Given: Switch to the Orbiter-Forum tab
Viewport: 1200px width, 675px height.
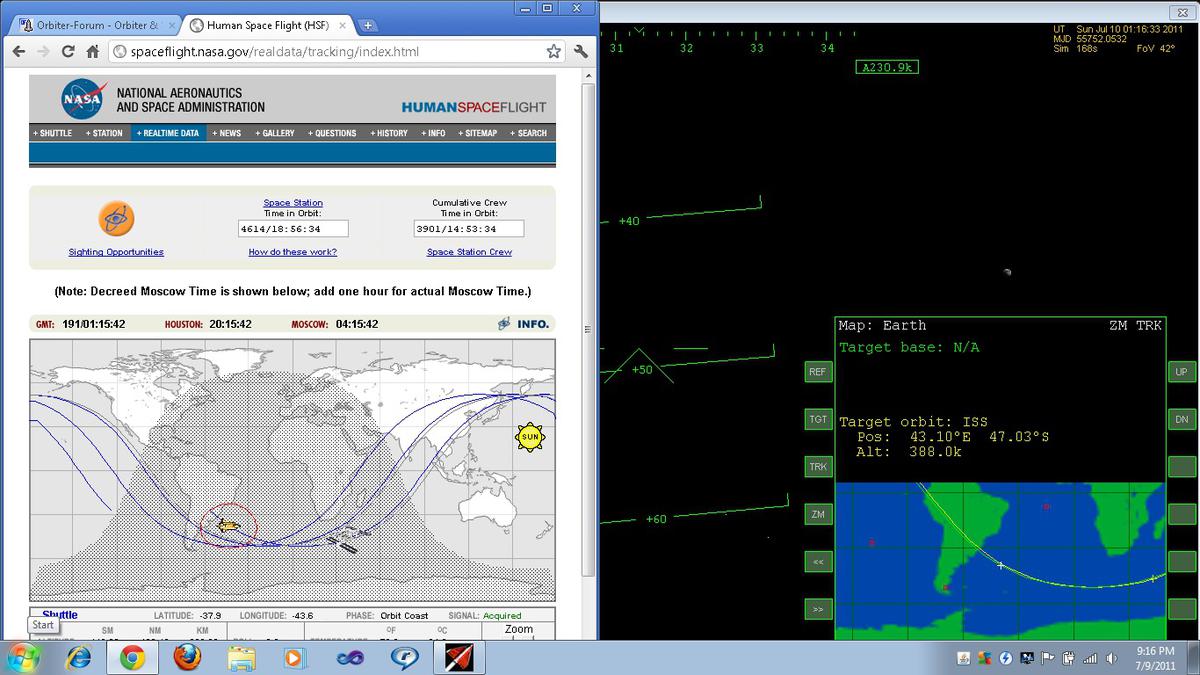Looking at the screenshot, I should tap(95, 25).
